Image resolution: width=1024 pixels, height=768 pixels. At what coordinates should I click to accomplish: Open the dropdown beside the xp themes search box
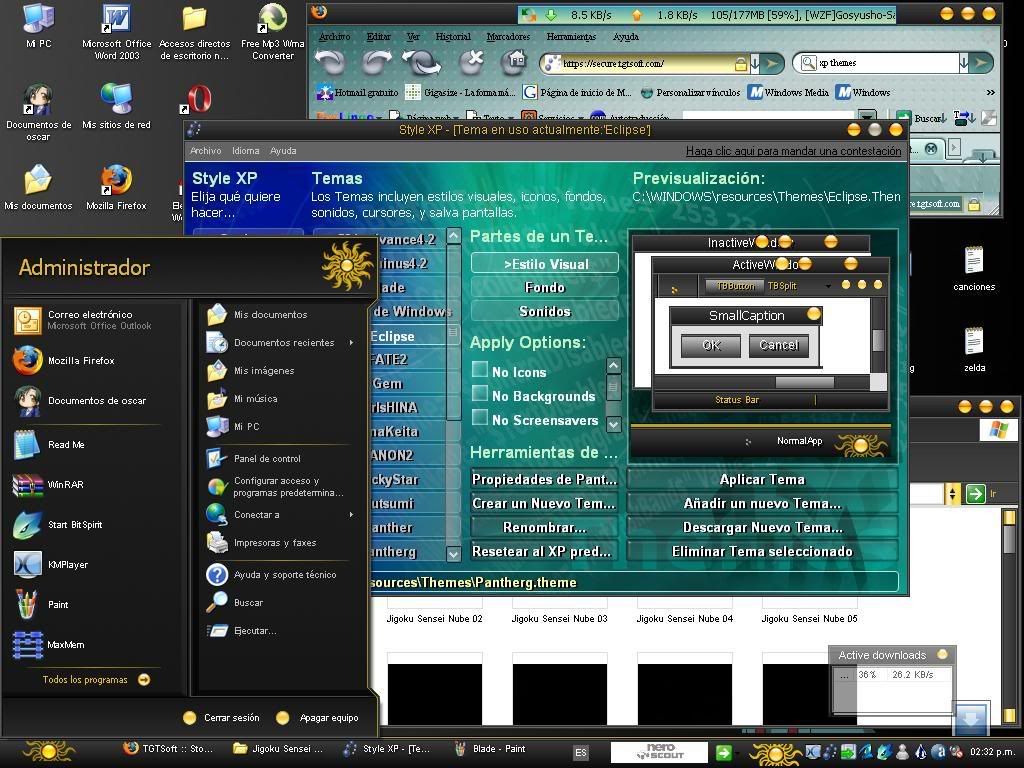(964, 63)
